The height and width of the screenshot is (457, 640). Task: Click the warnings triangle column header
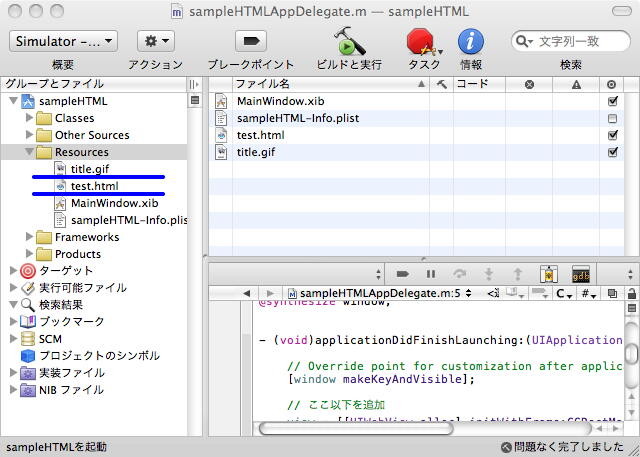(576, 84)
